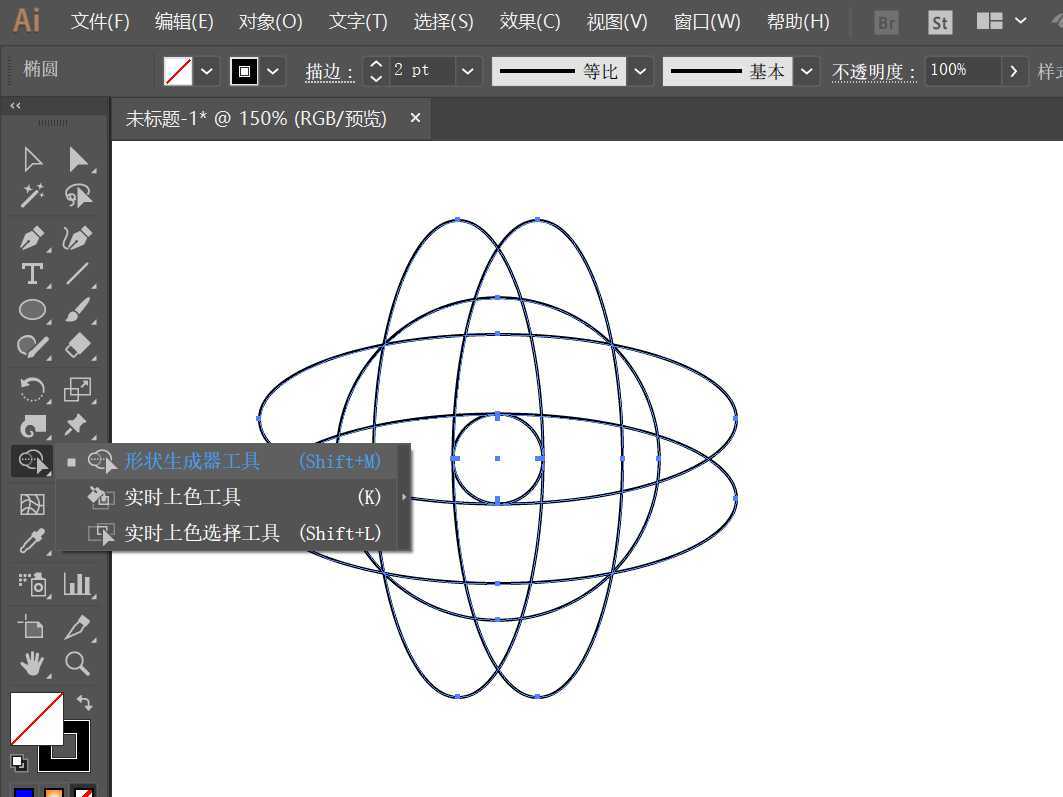Activate the Zoom tool
The image size is (1063, 797).
[x=79, y=663]
